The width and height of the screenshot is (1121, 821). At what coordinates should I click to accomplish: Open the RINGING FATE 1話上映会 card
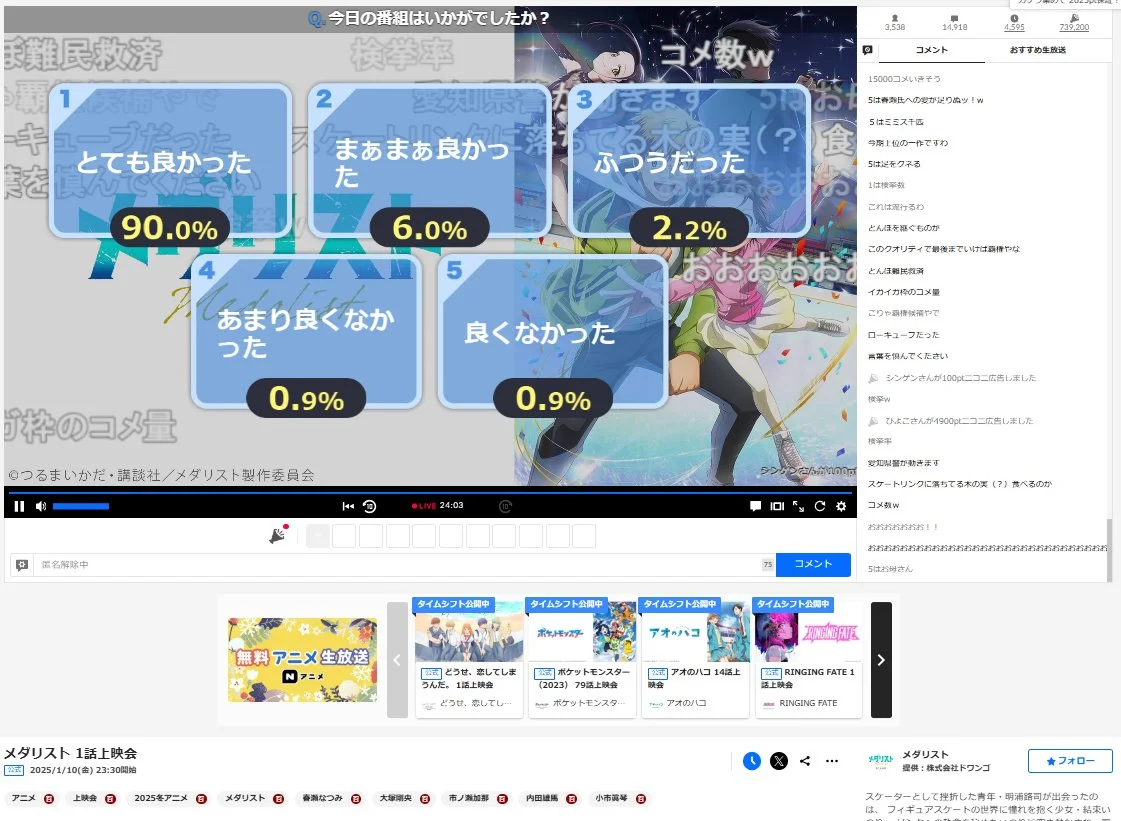(809, 658)
